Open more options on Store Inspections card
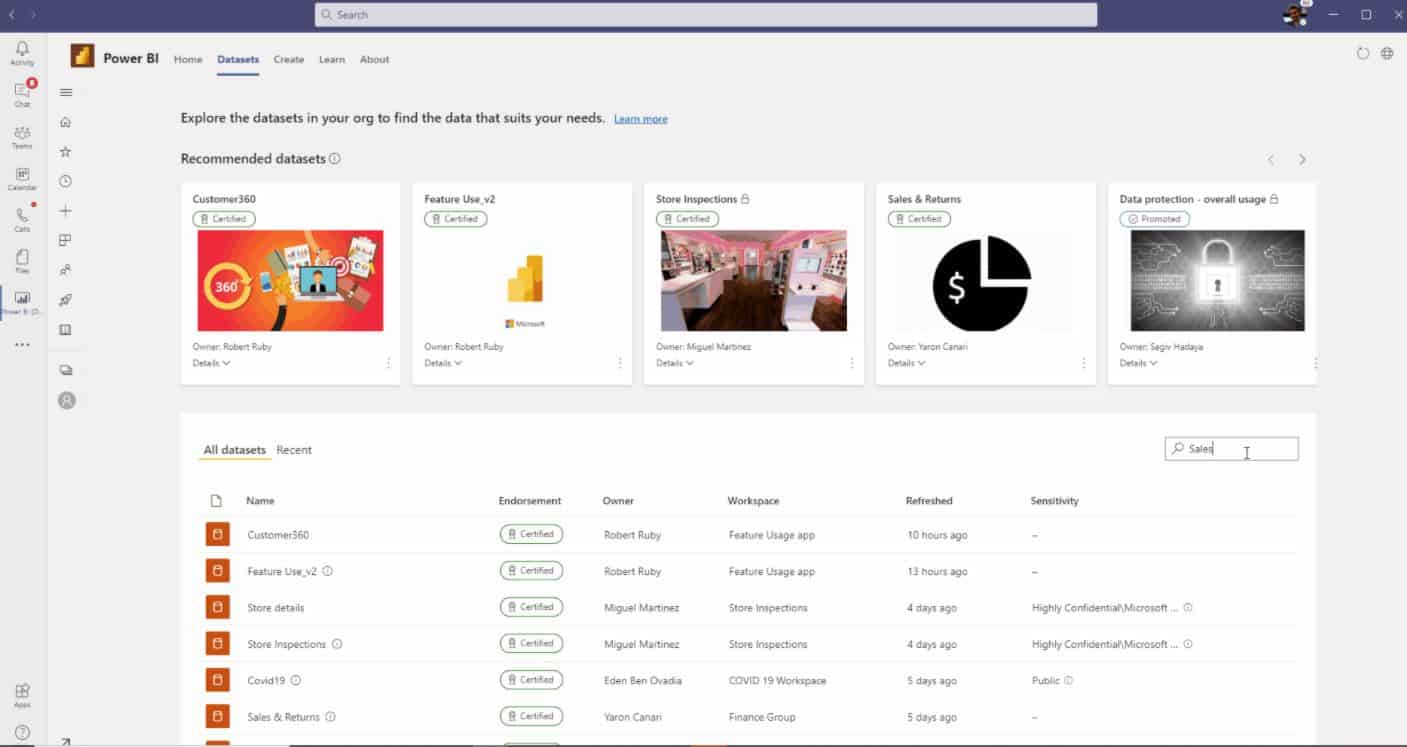The width and height of the screenshot is (1407, 747). click(x=852, y=363)
